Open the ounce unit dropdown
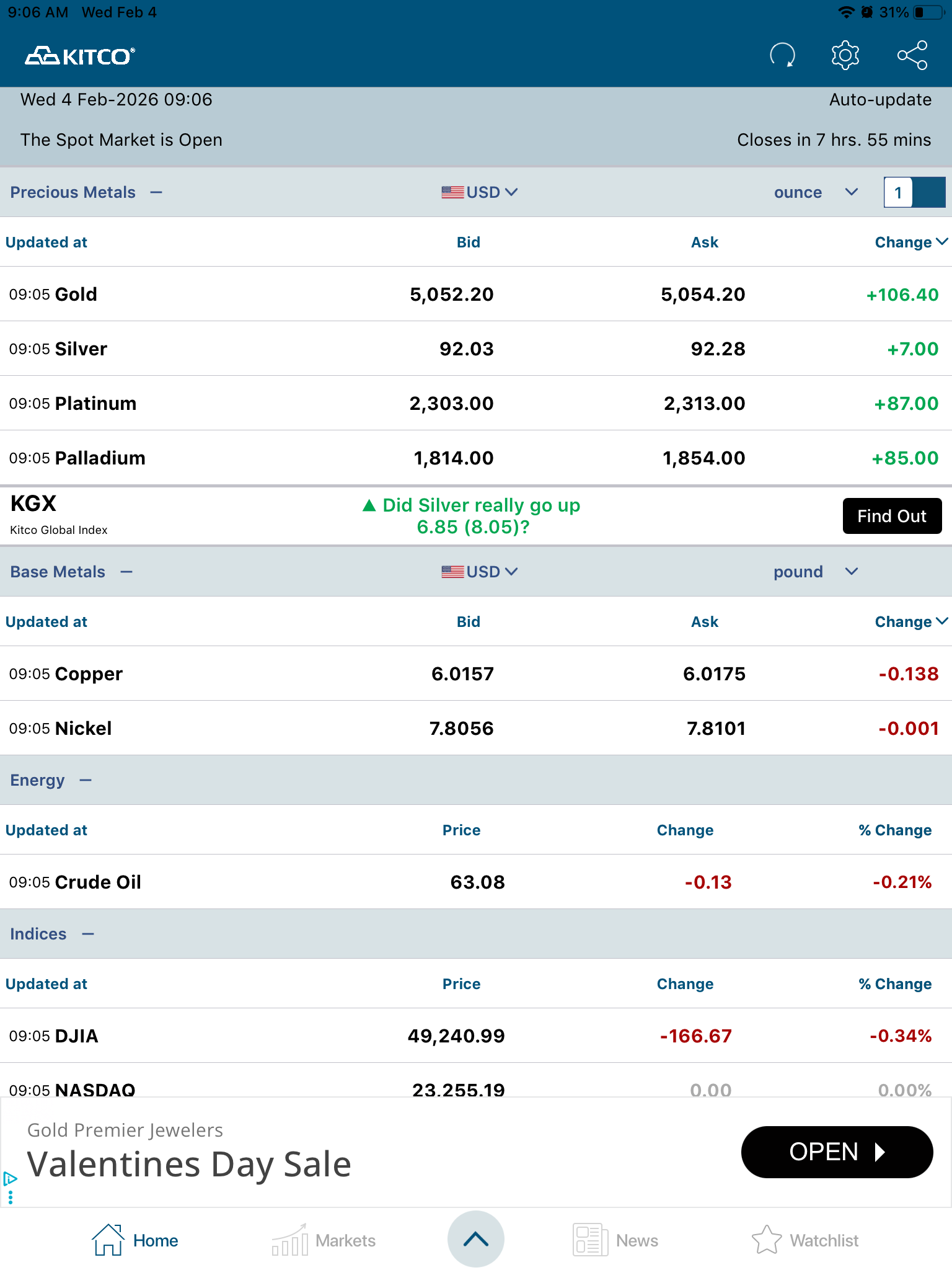The height and width of the screenshot is (1270, 952). pos(816,192)
